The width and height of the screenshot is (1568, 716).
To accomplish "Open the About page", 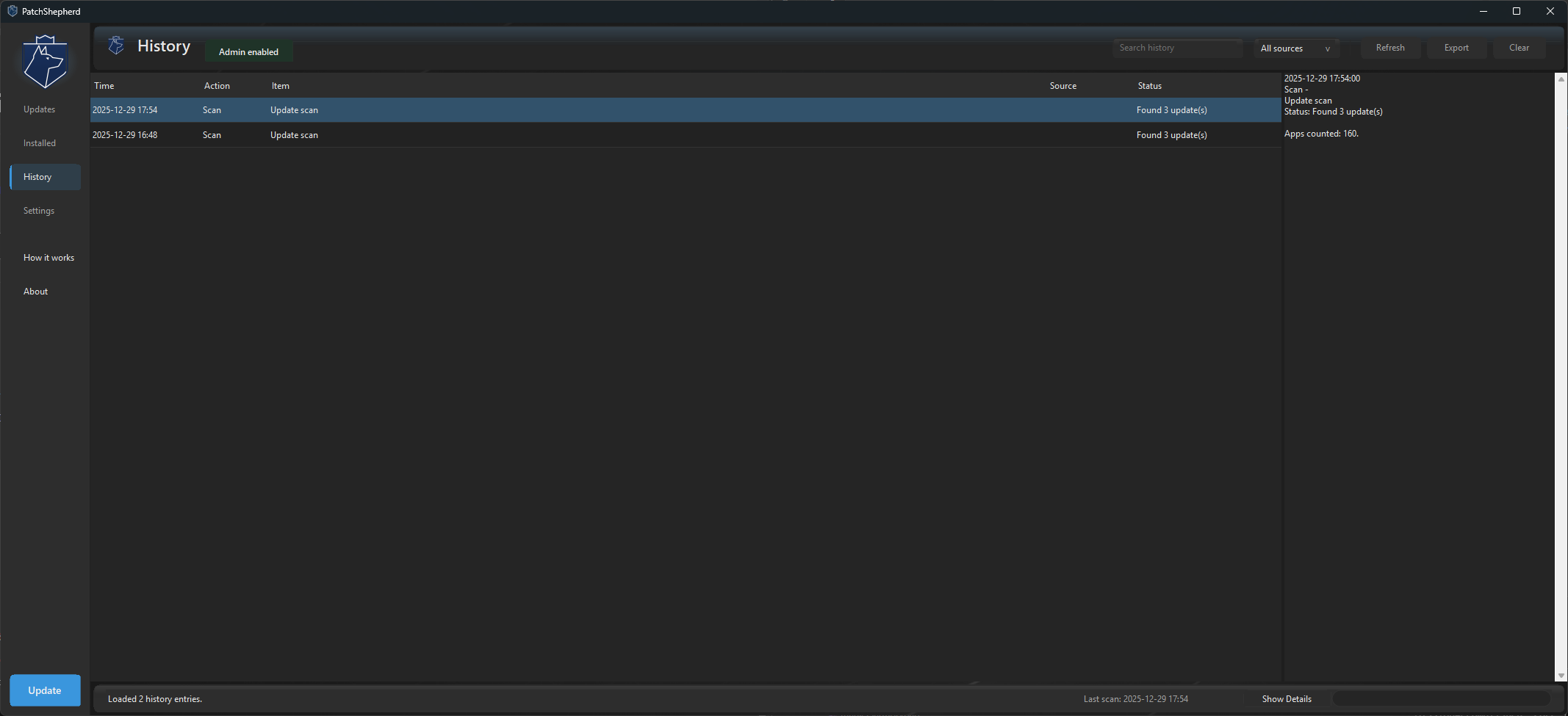I will click(x=35, y=291).
